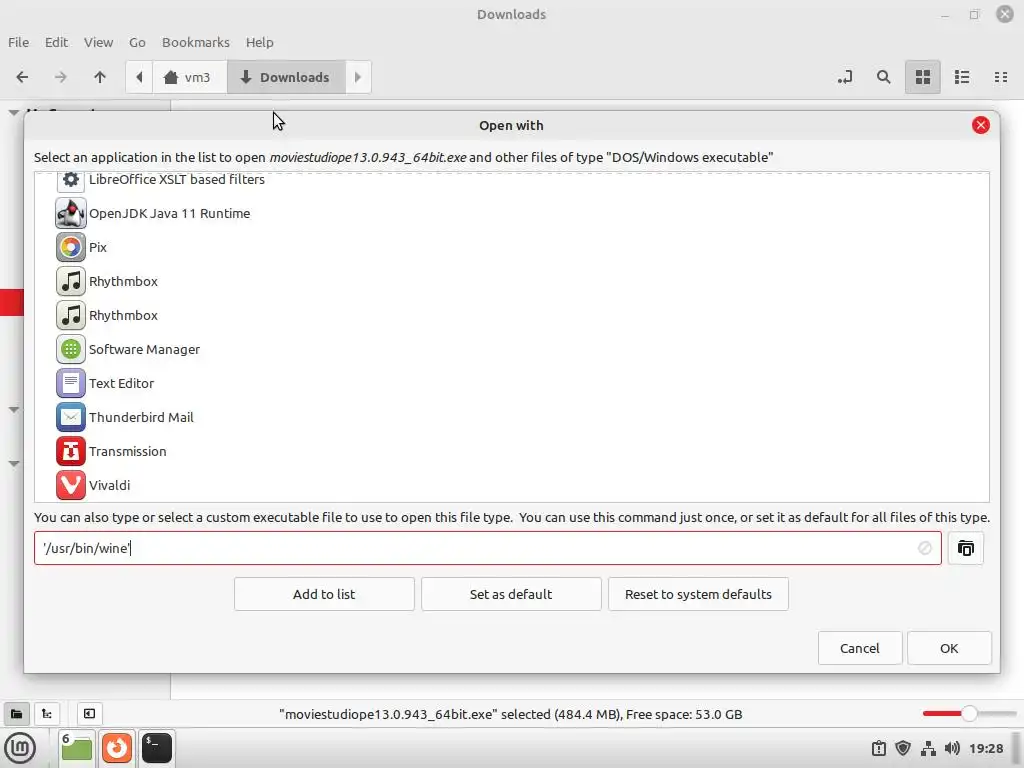
Task: Open file manager from the taskbar
Action: (76, 748)
